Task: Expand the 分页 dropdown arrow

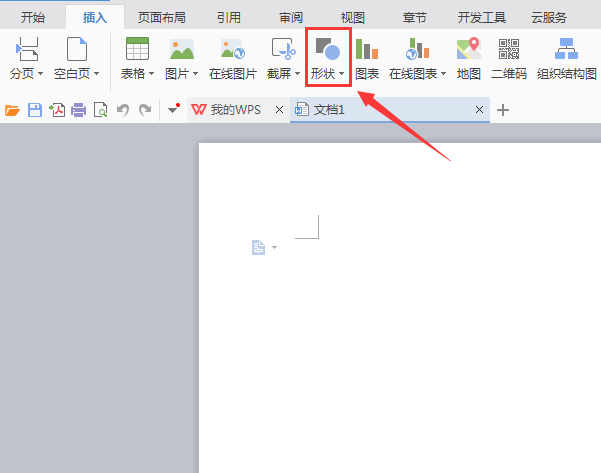Action: pos(41,73)
